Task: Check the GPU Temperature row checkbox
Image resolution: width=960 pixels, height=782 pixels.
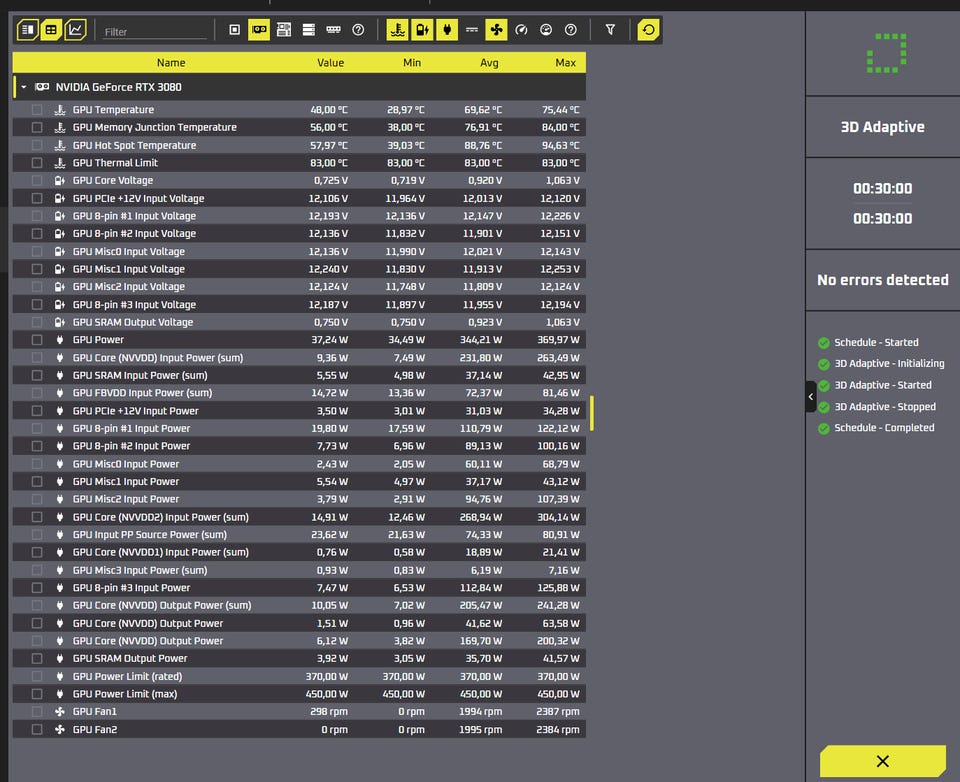Action: tap(37, 110)
